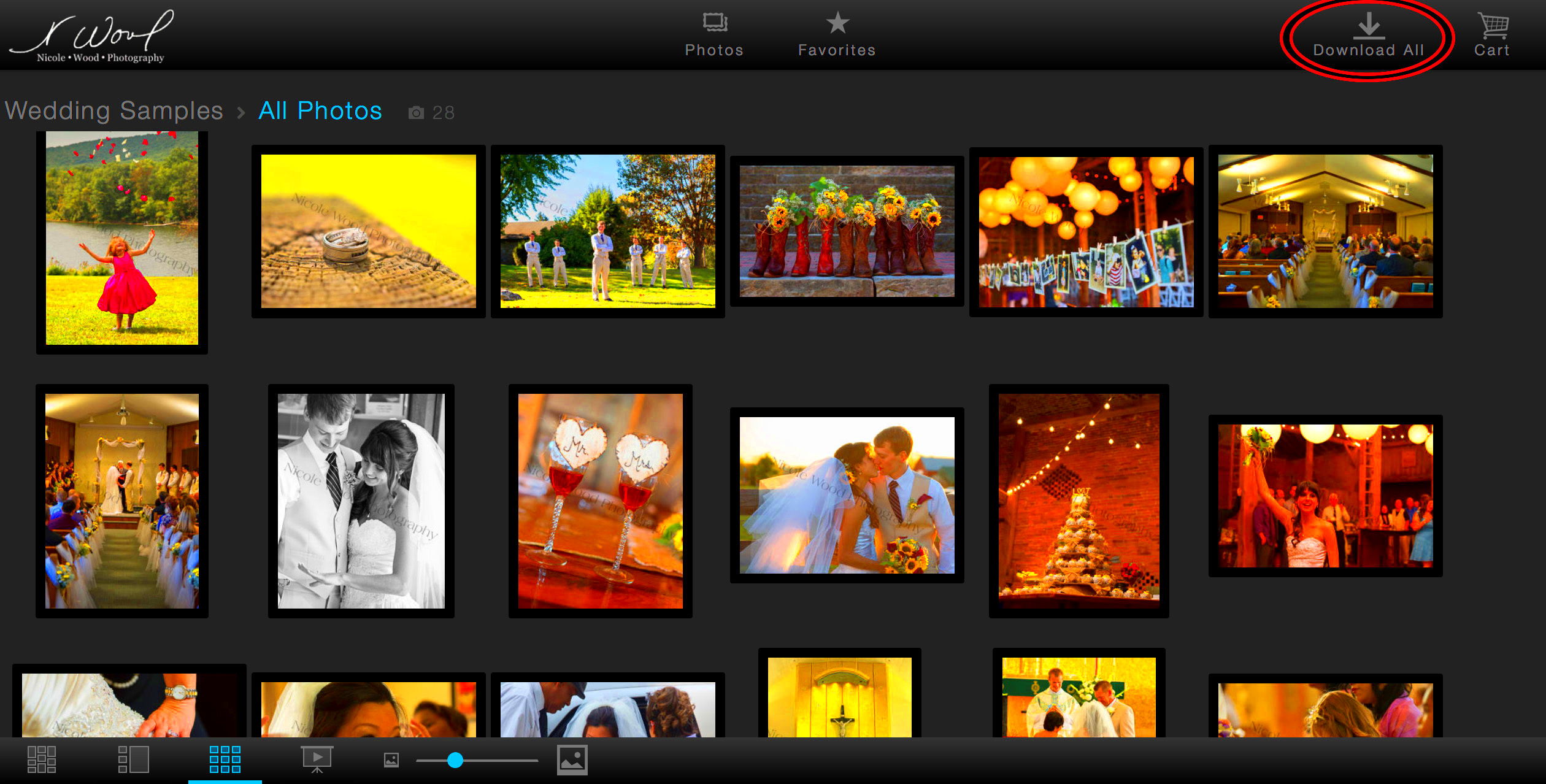The height and width of the screenshot is (784, 1546).
Task: Open the Mr and Mrs glasses photo
Action: click(600, 501)
